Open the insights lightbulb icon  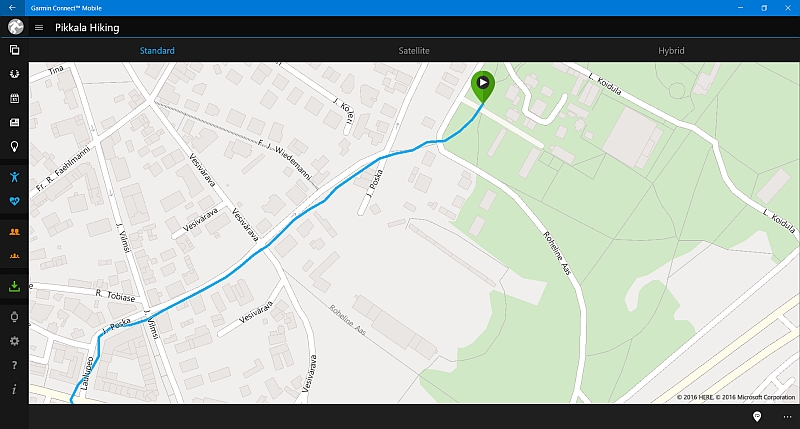click(x=14, y=147)
